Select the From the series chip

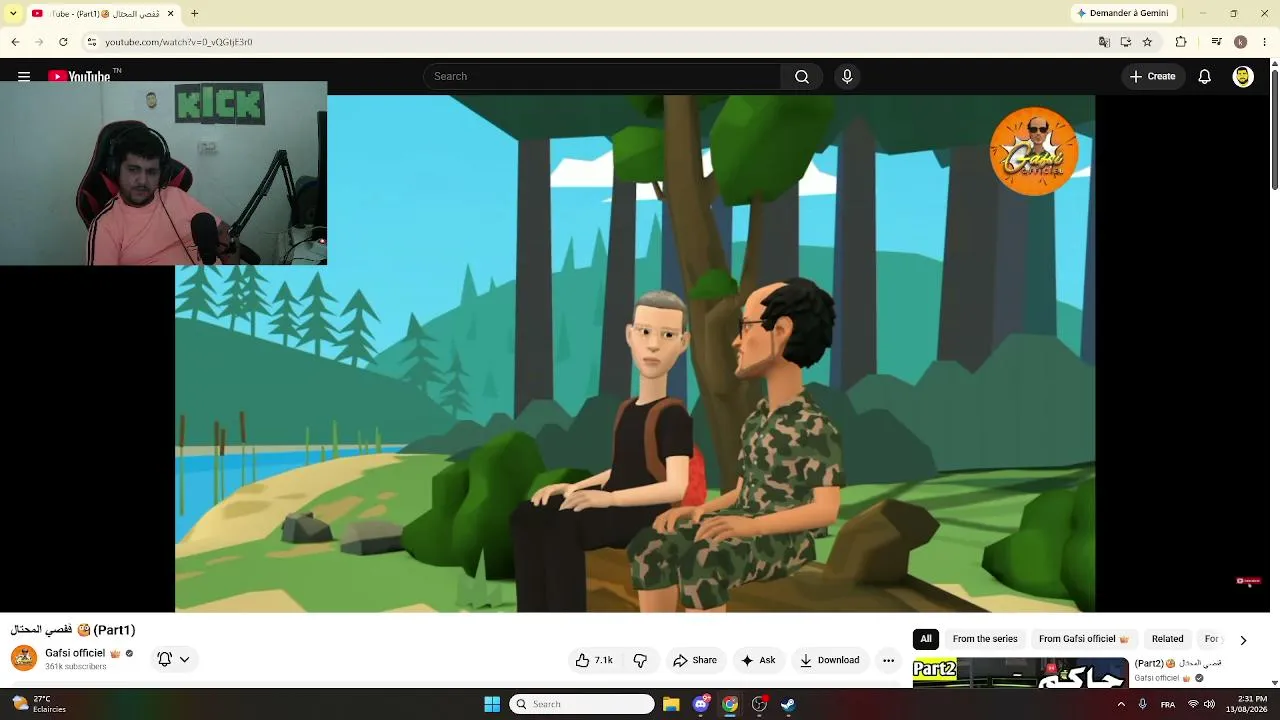(985, 639)
